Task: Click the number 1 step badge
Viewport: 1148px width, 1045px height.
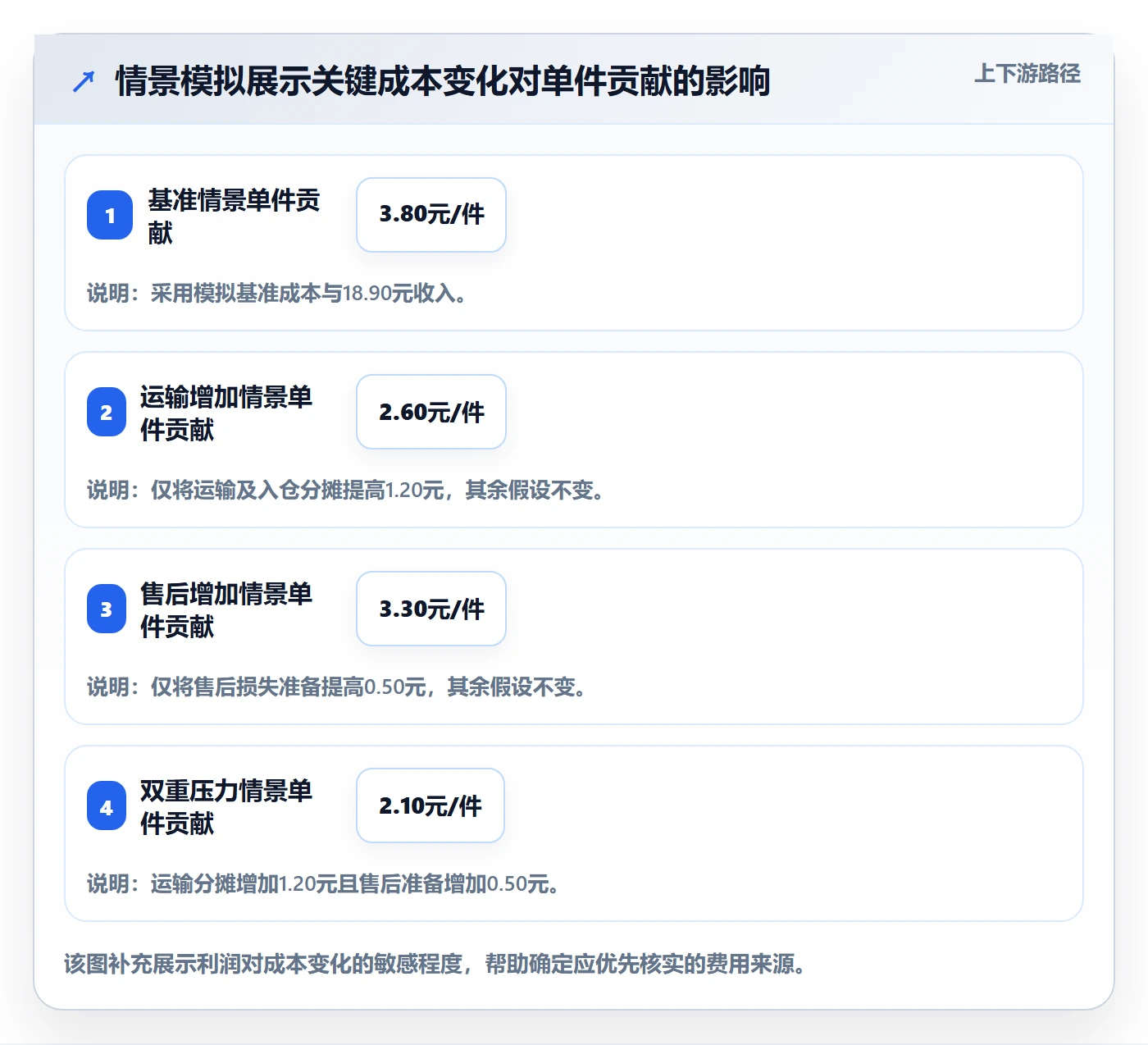Action: tap(110, 215)
